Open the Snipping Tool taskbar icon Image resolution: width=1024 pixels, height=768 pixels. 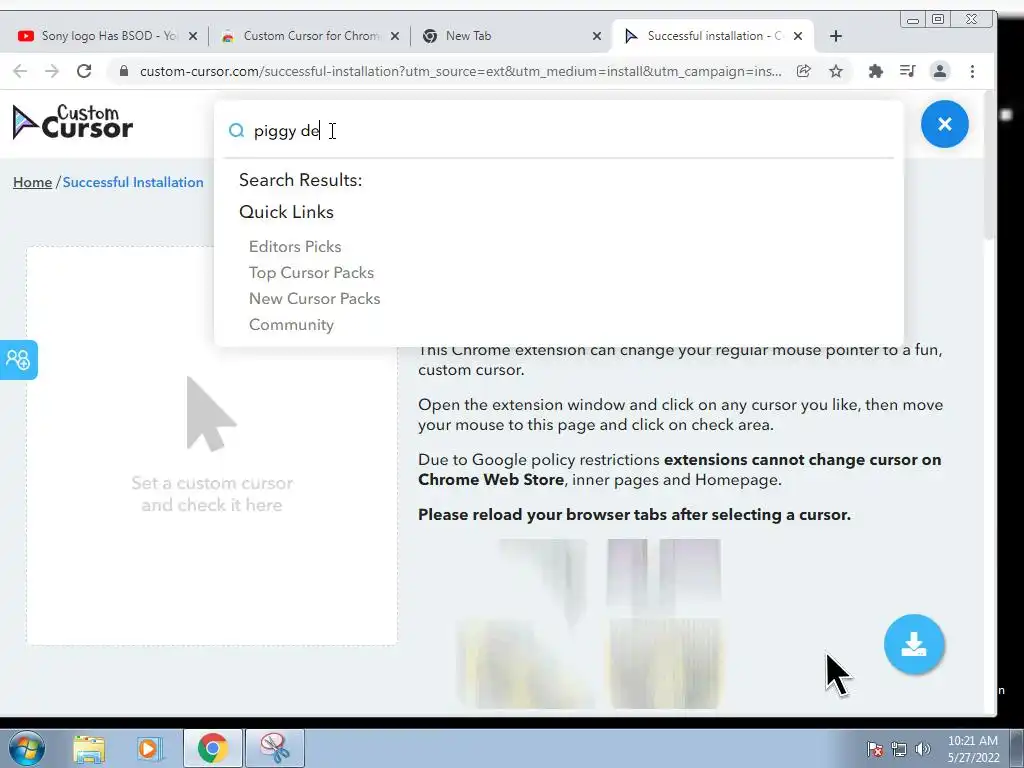click(275, 748)
